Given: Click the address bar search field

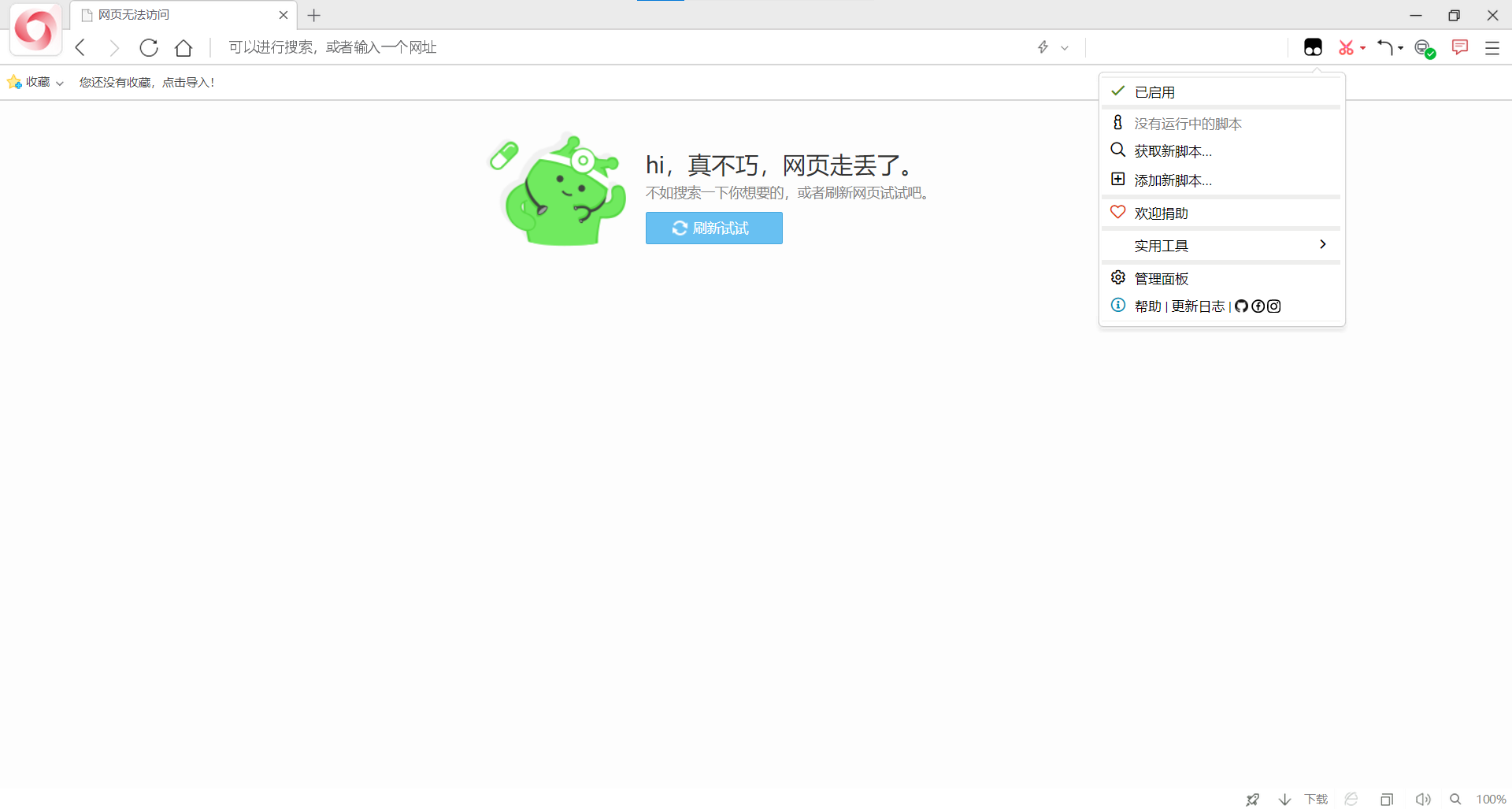Looking at the screenshot, I should pyautogui.click(x=551, y=47).
